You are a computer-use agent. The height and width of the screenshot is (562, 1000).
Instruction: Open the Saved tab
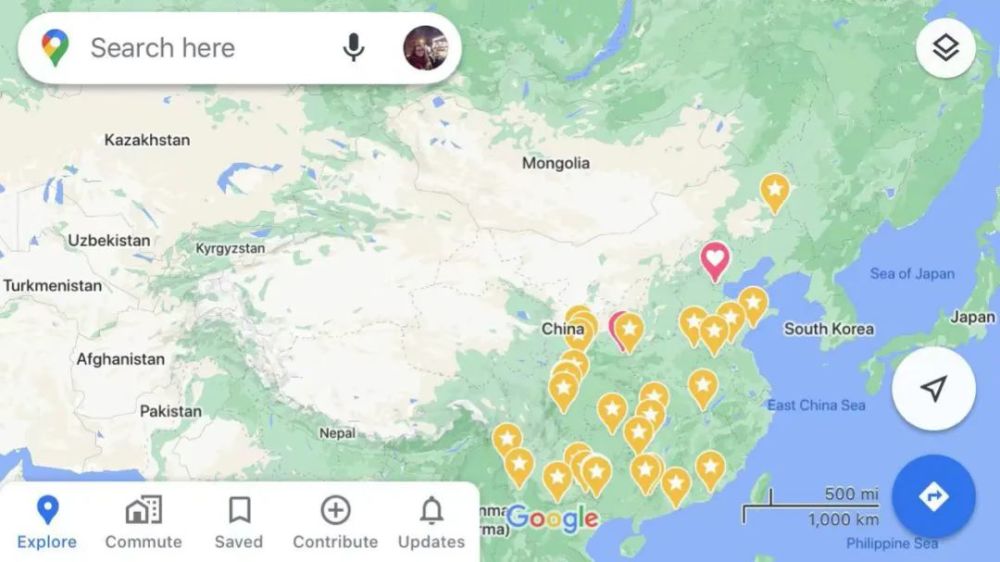click(239, 522)
